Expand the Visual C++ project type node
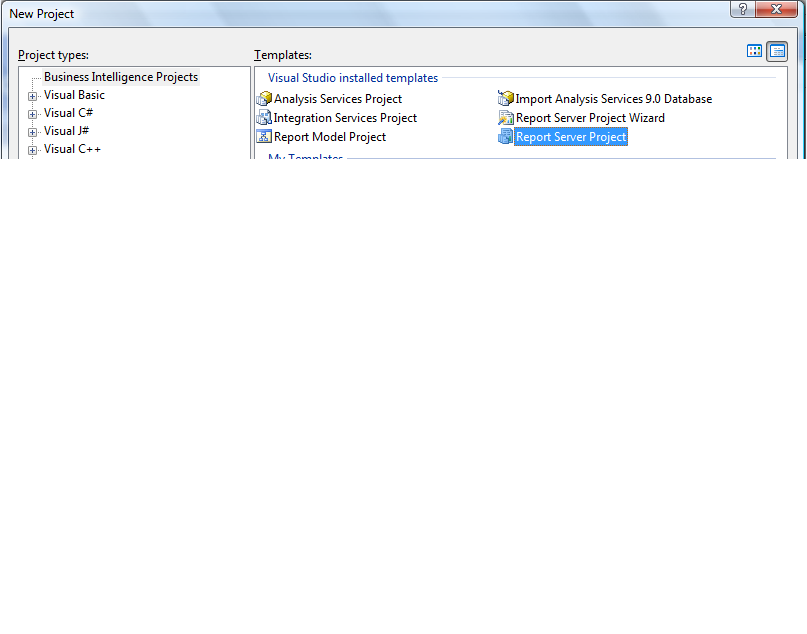807x634 pixels. [x=32, y=150]
